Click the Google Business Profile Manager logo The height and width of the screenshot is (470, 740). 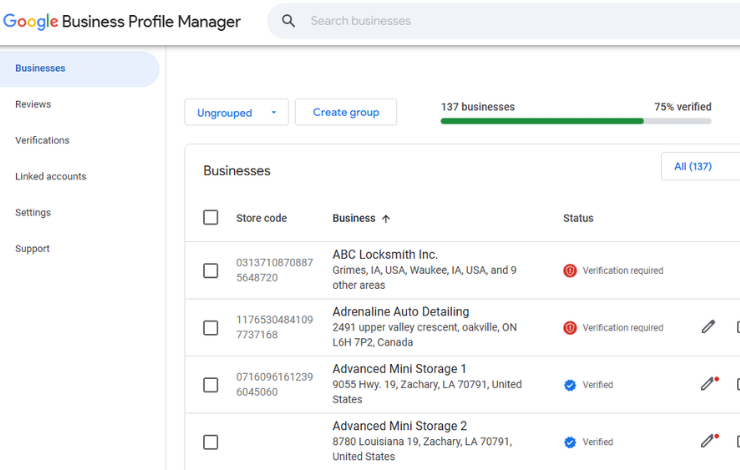click(x=122, y=21)
